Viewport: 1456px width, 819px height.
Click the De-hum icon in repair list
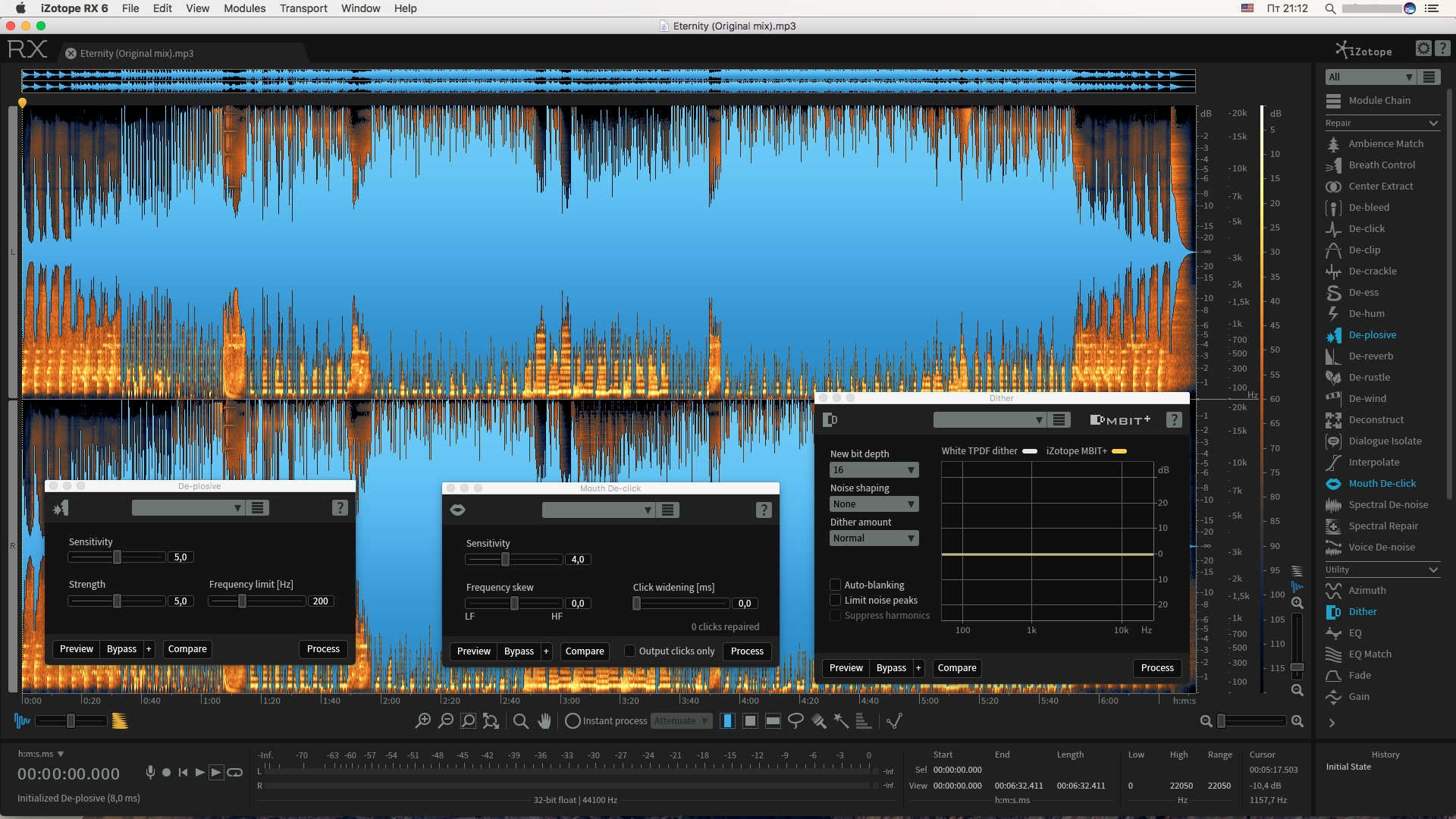click(1333, 313)
